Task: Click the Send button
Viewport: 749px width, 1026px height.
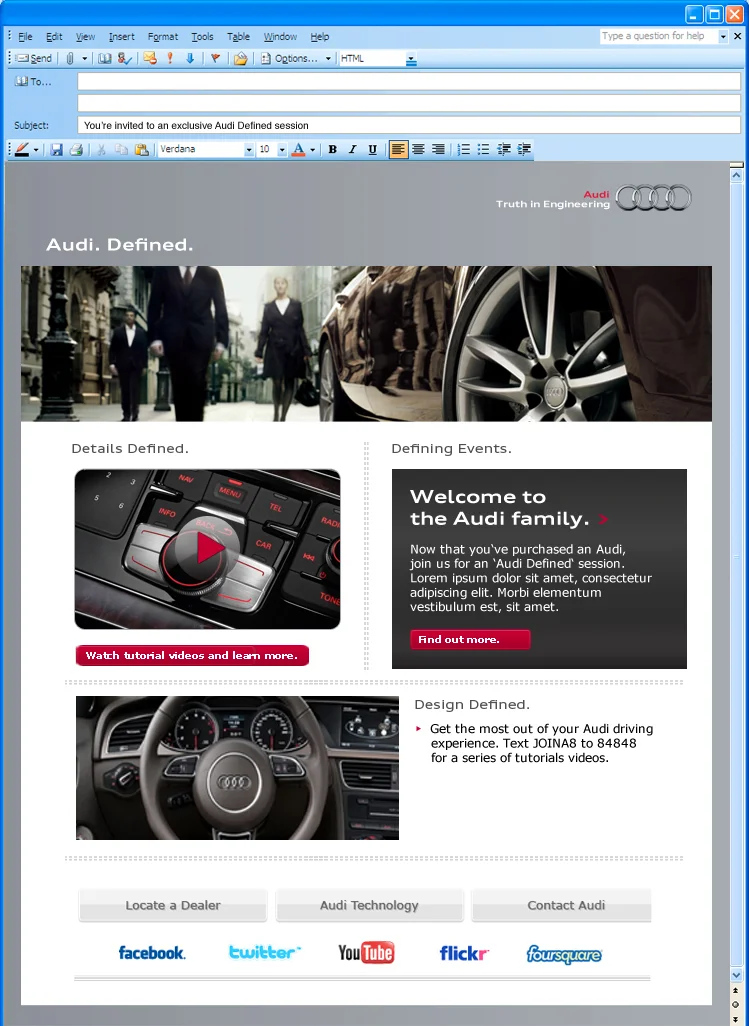Action: click(x=34, y=58)
